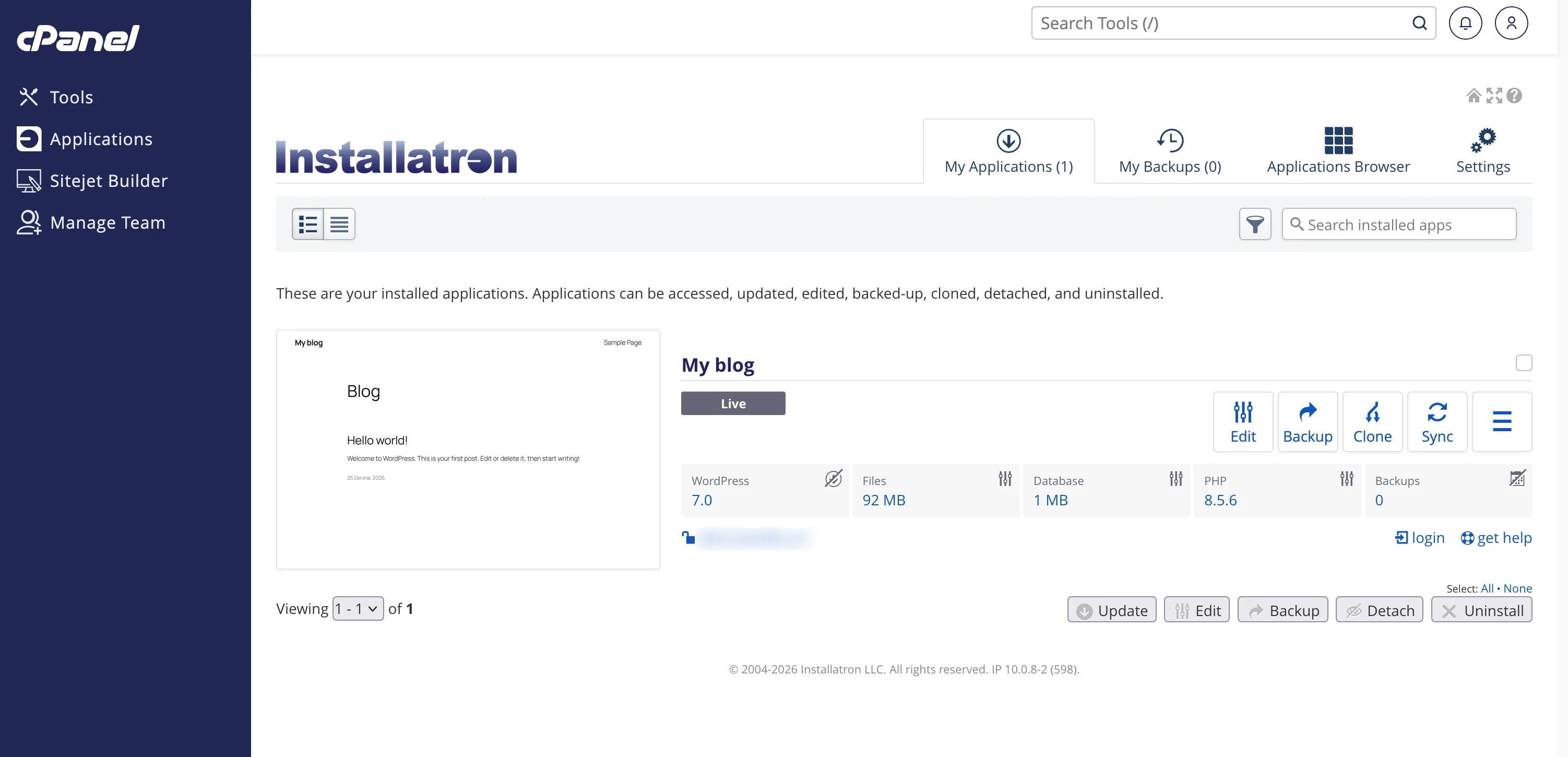Click the blurred site URL link
The width and height of the screenshot is (1568, 757).
pyautogui.click(x=755, y=538)
